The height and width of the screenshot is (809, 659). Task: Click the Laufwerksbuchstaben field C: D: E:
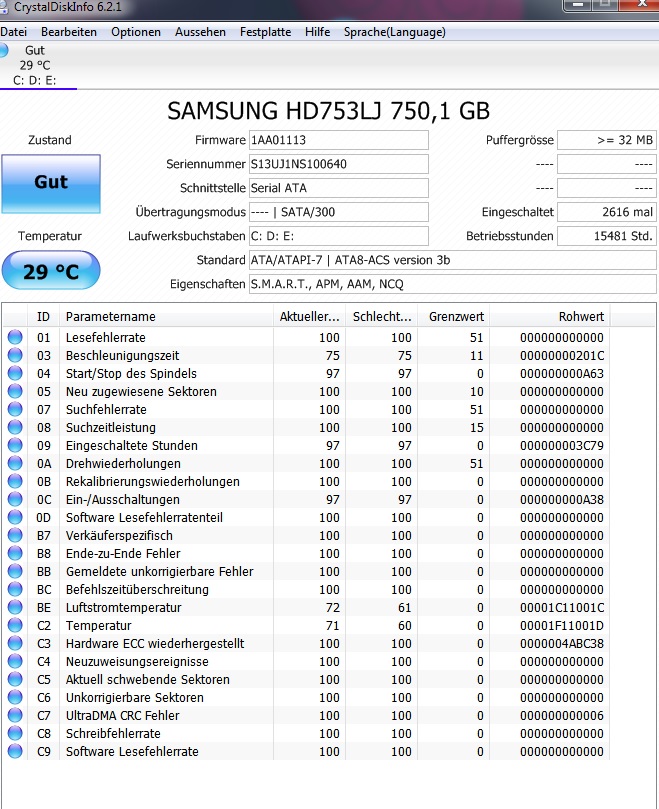coord(339,236)
